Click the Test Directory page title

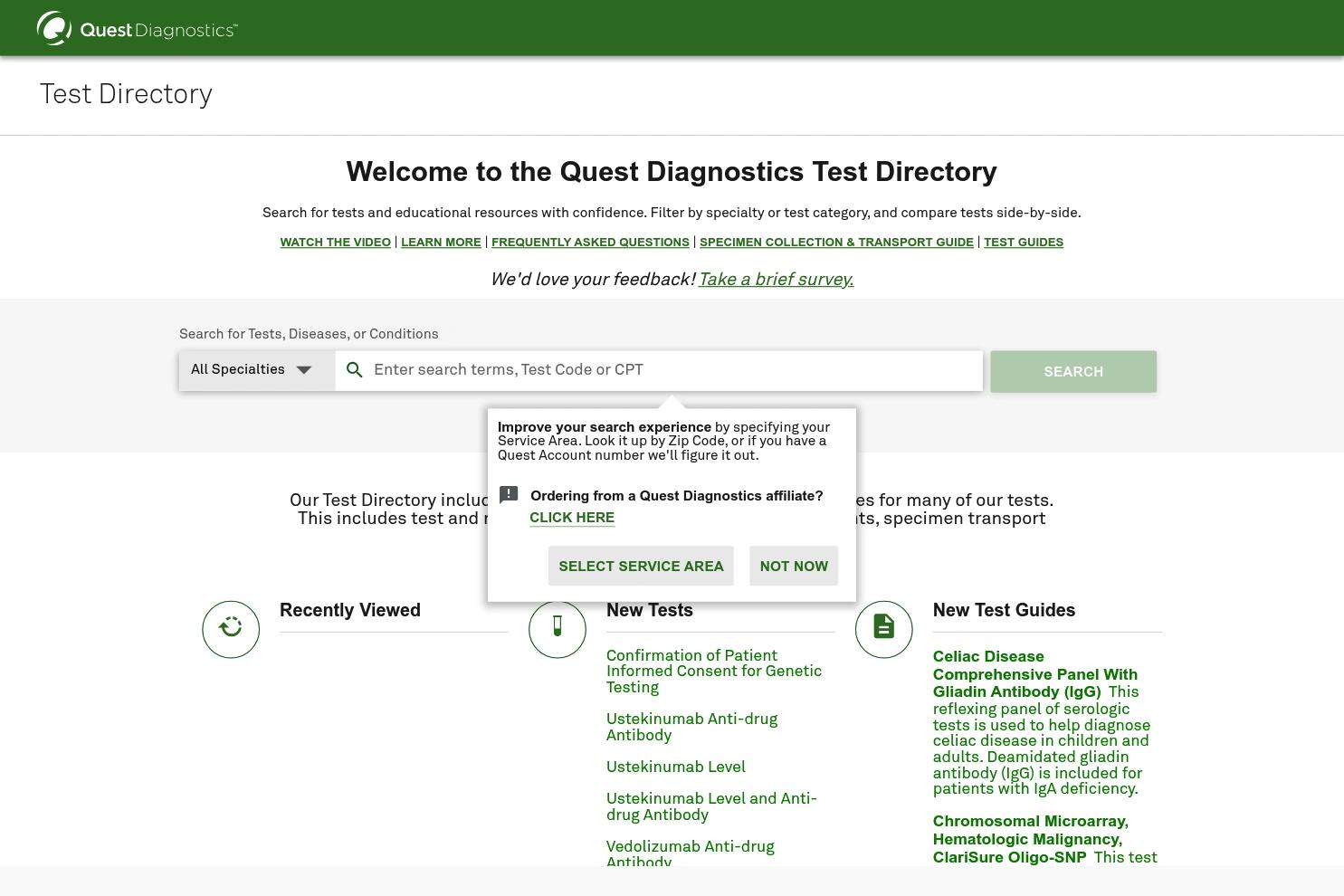coord(126,94)
